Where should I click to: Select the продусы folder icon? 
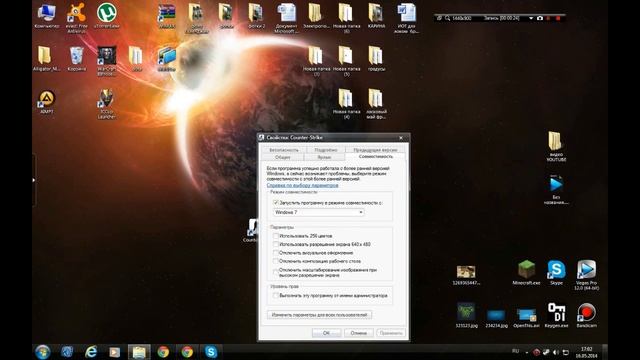click(x=376, y=58)
